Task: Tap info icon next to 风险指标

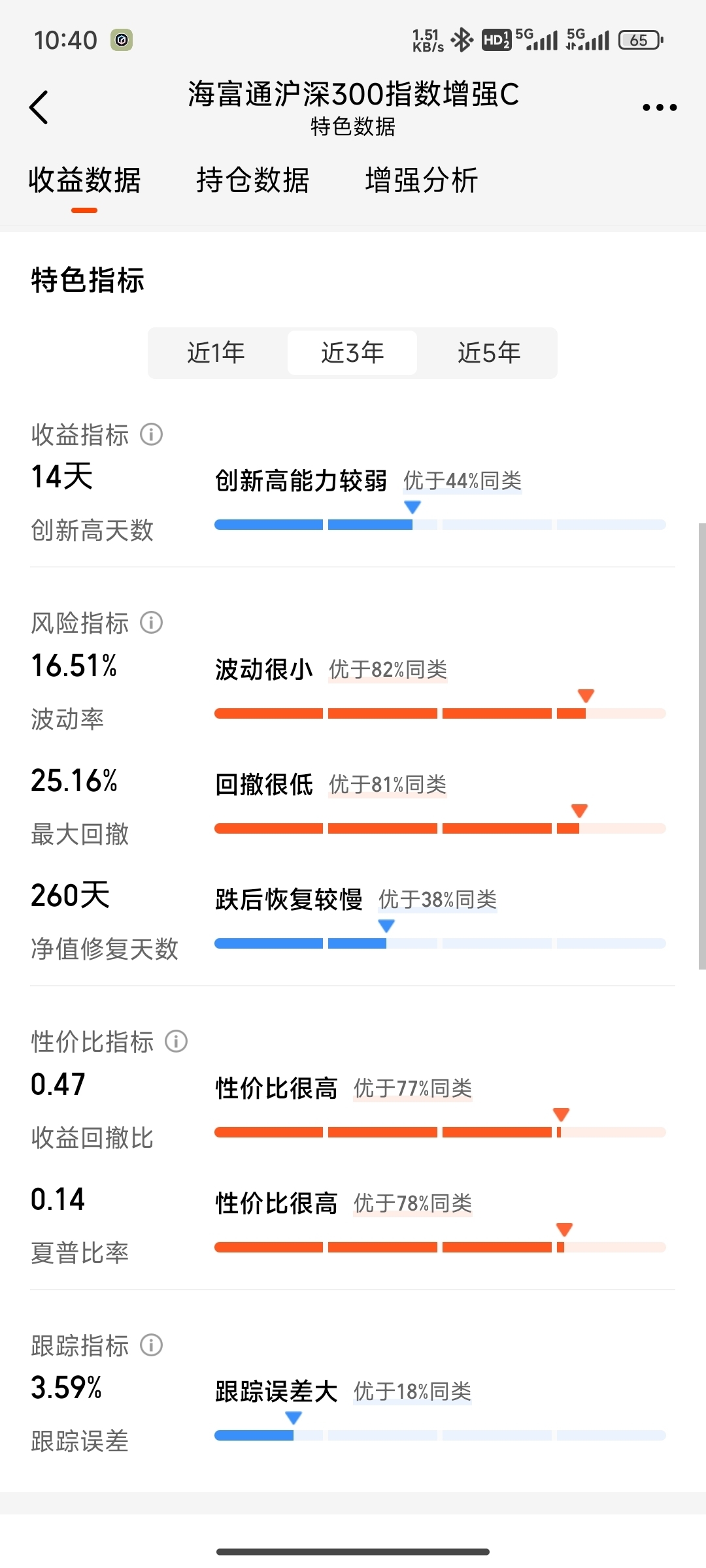Action: pyautogui.click(x=152, y=623)
